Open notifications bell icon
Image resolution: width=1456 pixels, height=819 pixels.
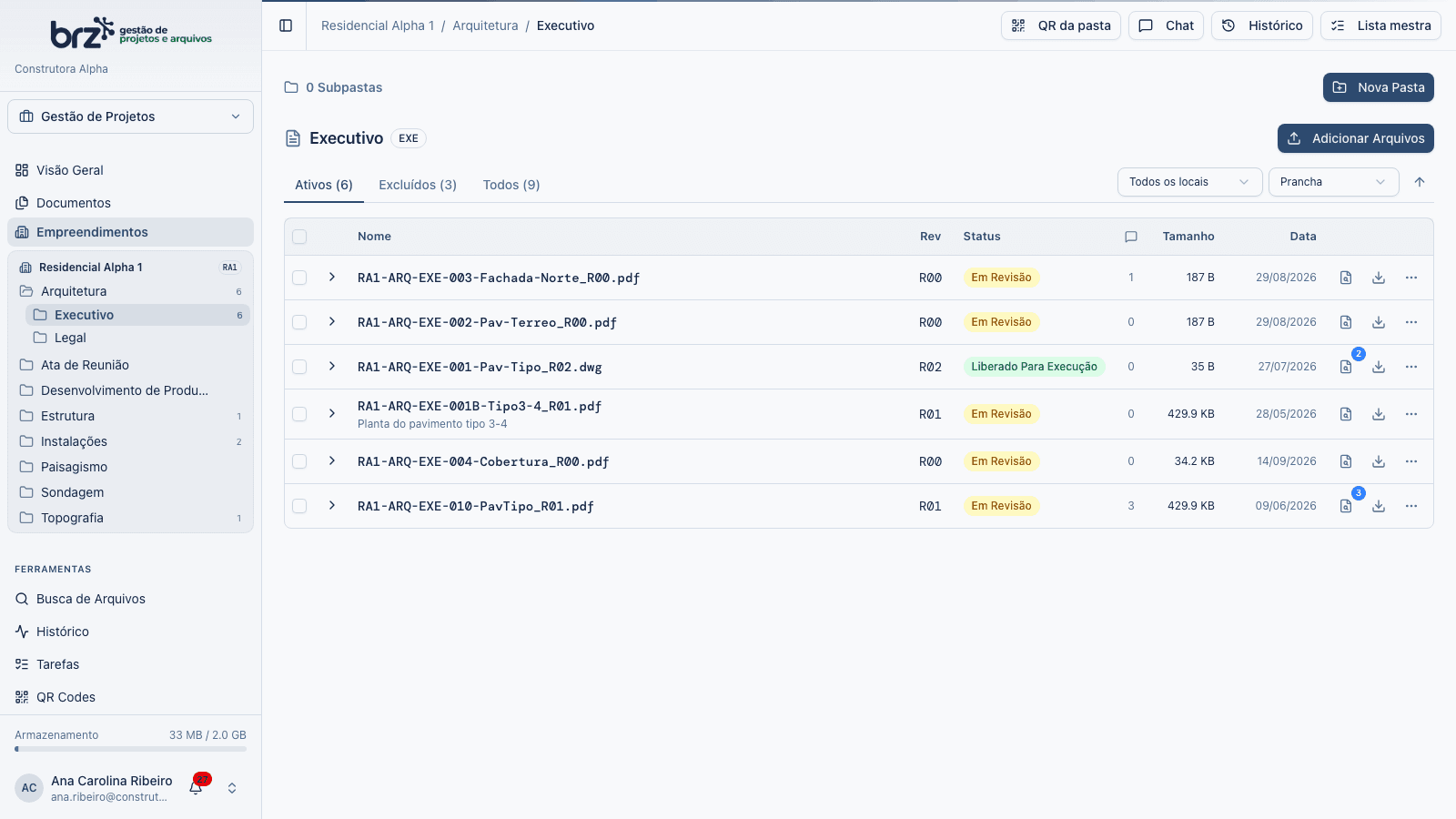pyautogui.click(x=196, y=788)
